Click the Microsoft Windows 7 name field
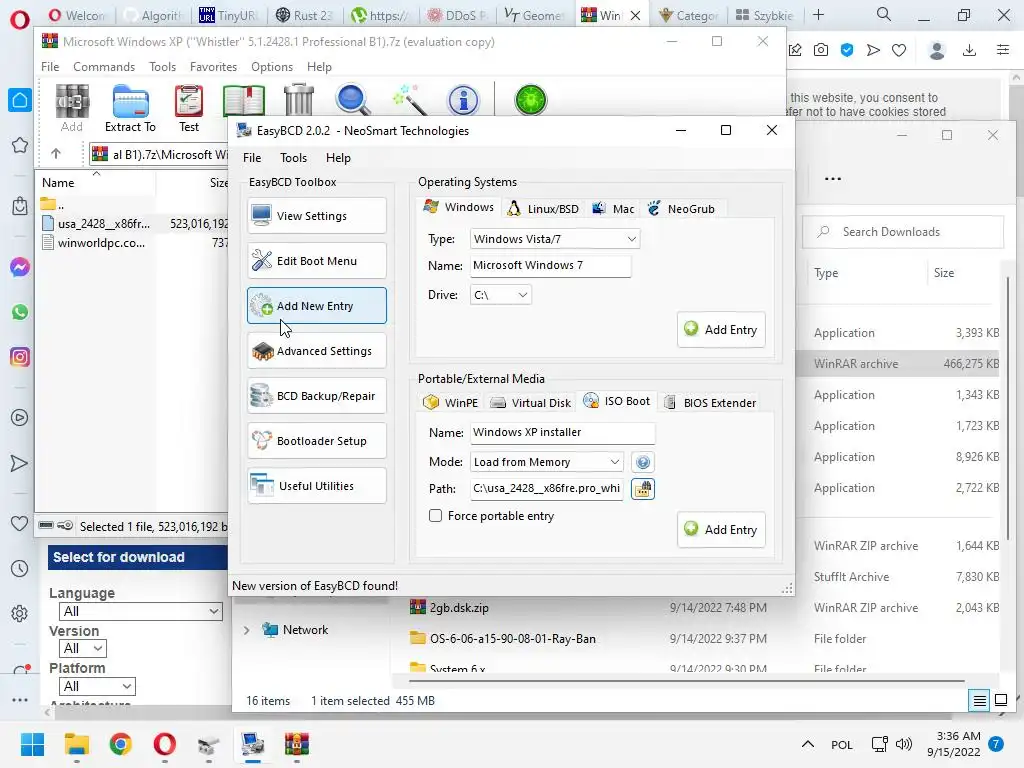Image resolution: width=1024 pixels, height=768 pixels. [x=551, y=265]
